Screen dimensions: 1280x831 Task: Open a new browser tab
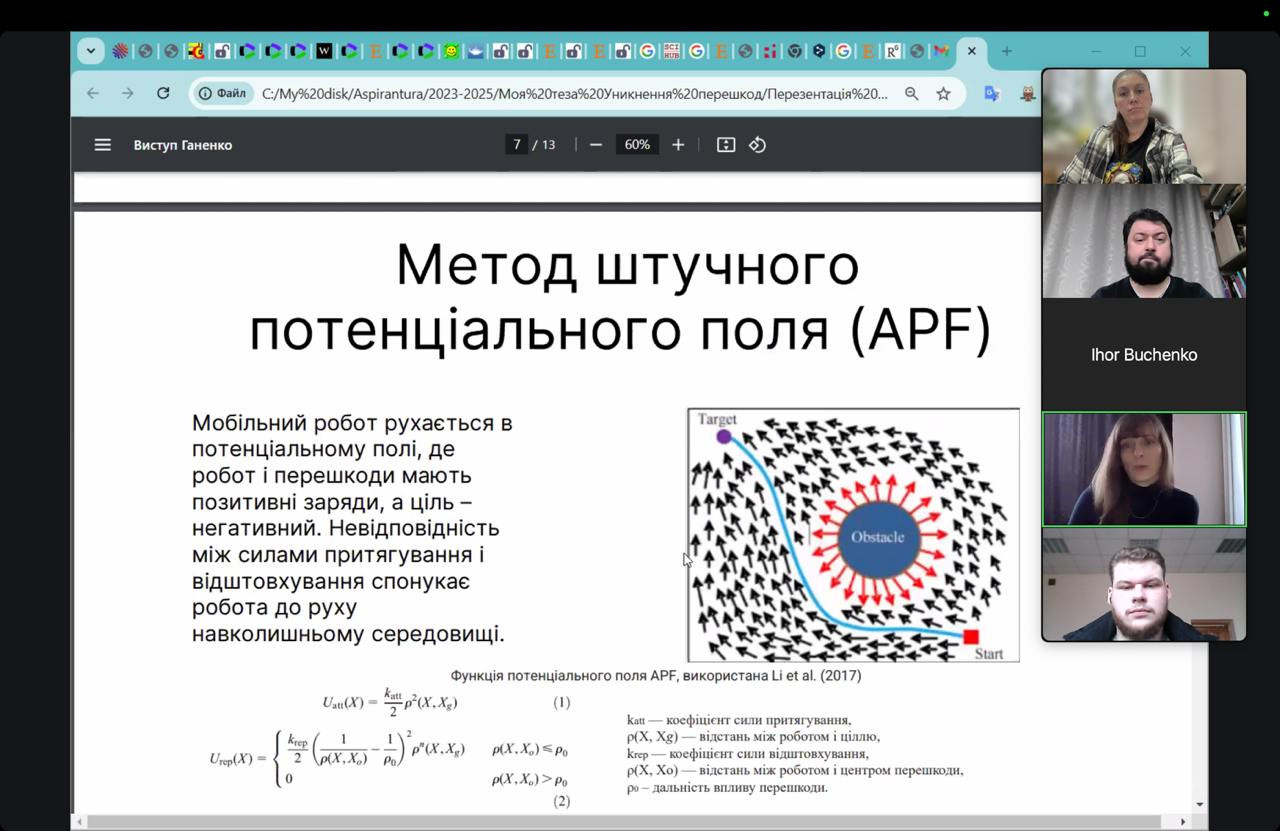(1007, 51)
